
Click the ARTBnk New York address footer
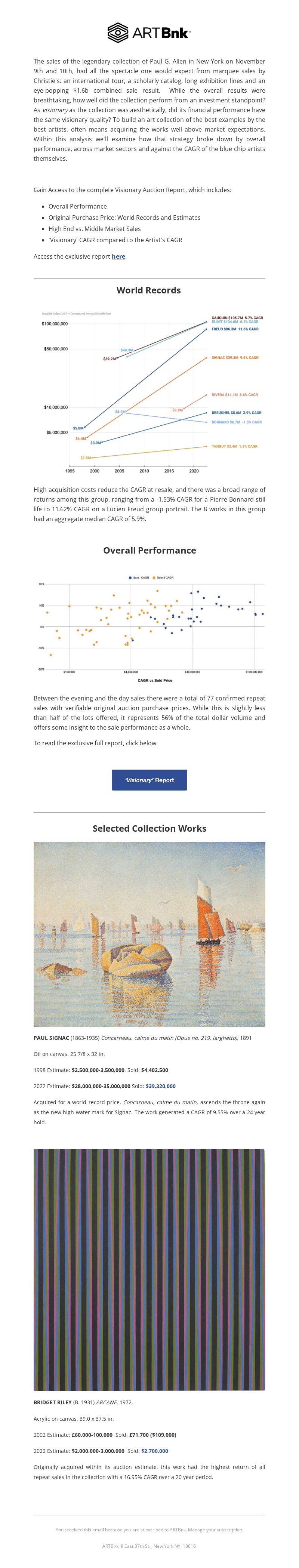149,1546
